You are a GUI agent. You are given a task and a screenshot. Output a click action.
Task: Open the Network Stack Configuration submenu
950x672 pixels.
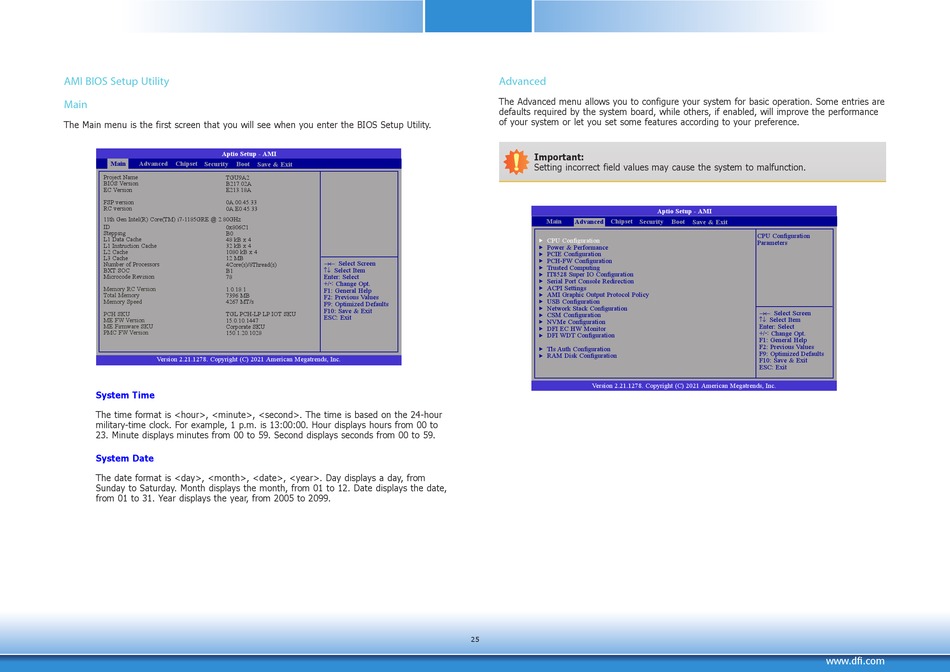pyautogui.click(x=587, y=308)
